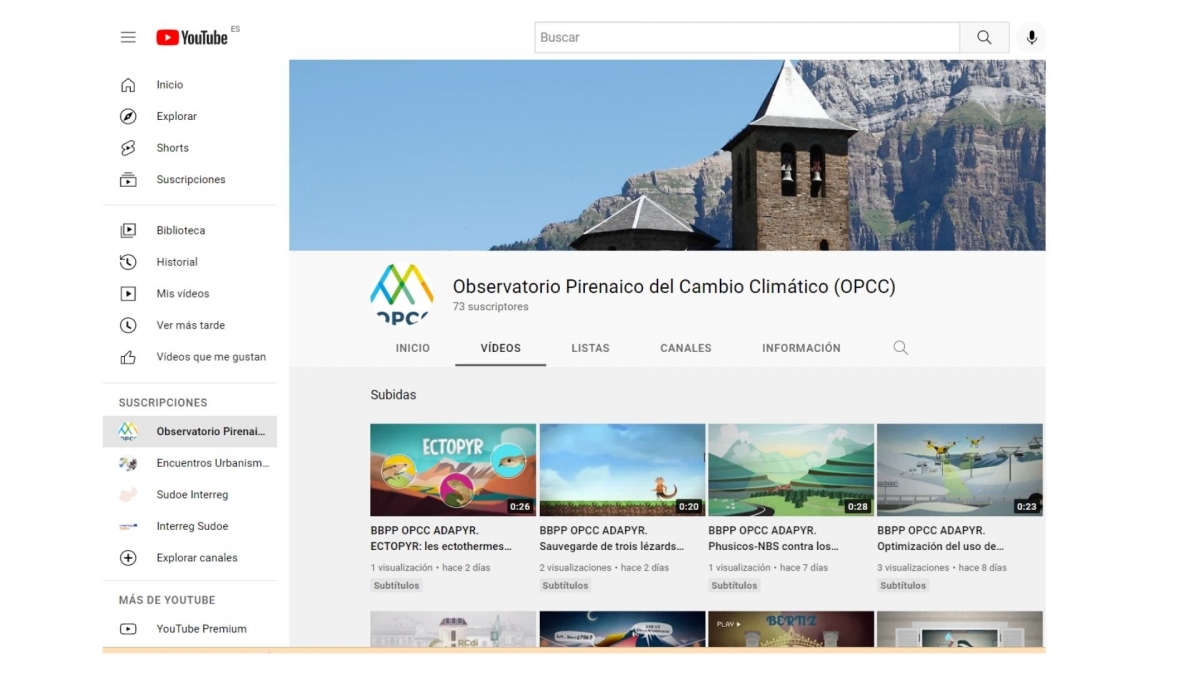
Task: Play the ECTOPYR video thumbnail
Action: [x=453, y=470]
